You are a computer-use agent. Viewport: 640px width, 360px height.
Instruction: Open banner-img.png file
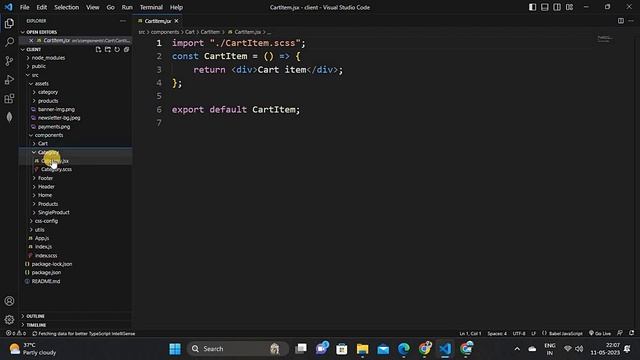click(56, 109)
